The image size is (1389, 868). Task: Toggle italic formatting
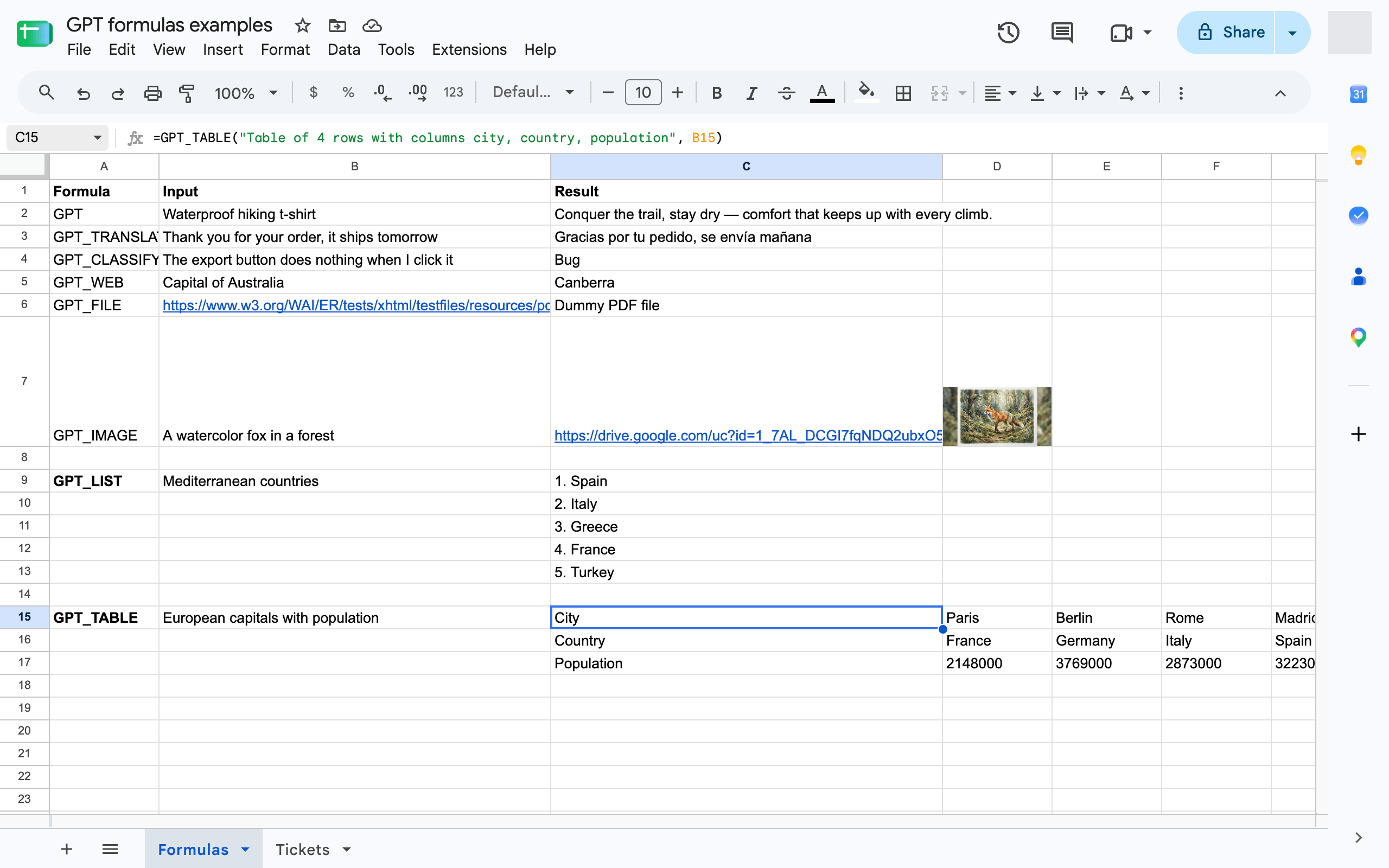tap(751, 92)
